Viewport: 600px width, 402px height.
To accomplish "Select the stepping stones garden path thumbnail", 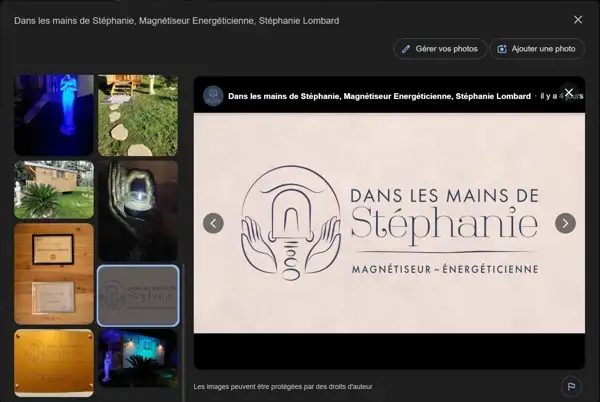I will coord(138,115).
